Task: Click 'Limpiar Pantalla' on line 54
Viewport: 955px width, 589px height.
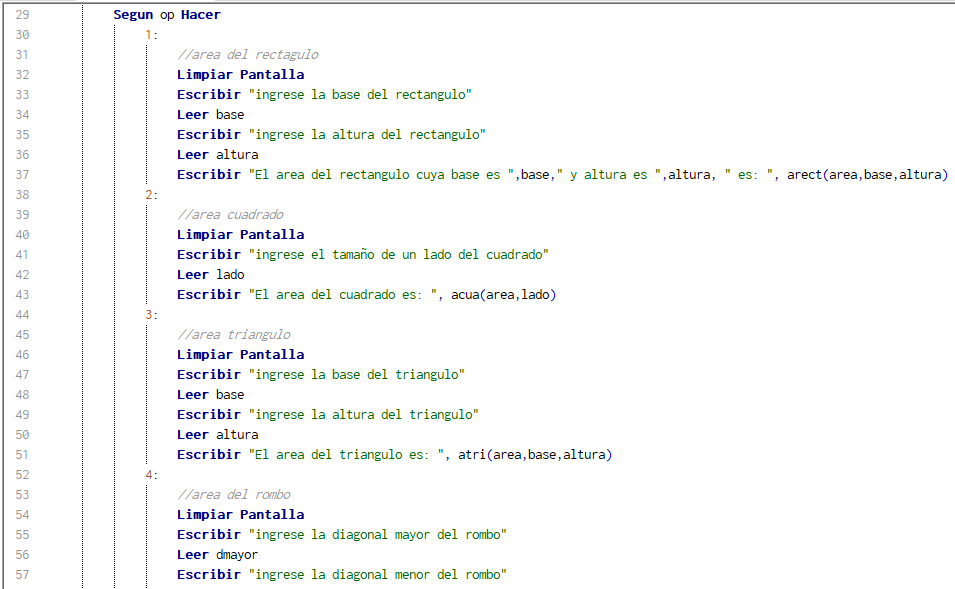Action: tap(241, 515)
